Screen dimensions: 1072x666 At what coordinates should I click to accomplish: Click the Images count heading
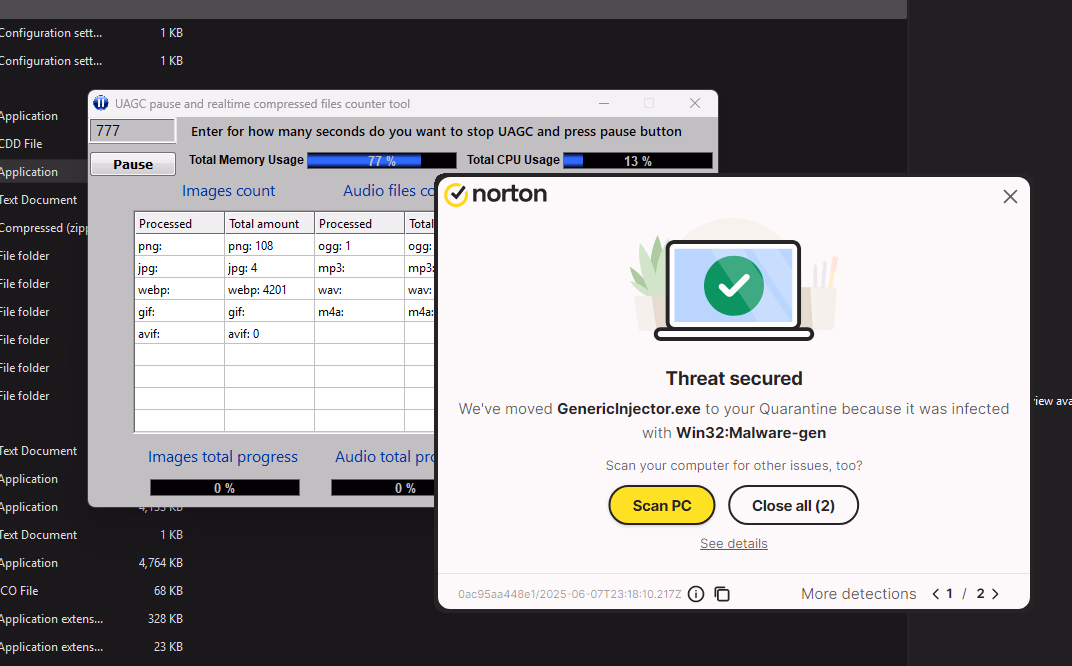(228, 191)
